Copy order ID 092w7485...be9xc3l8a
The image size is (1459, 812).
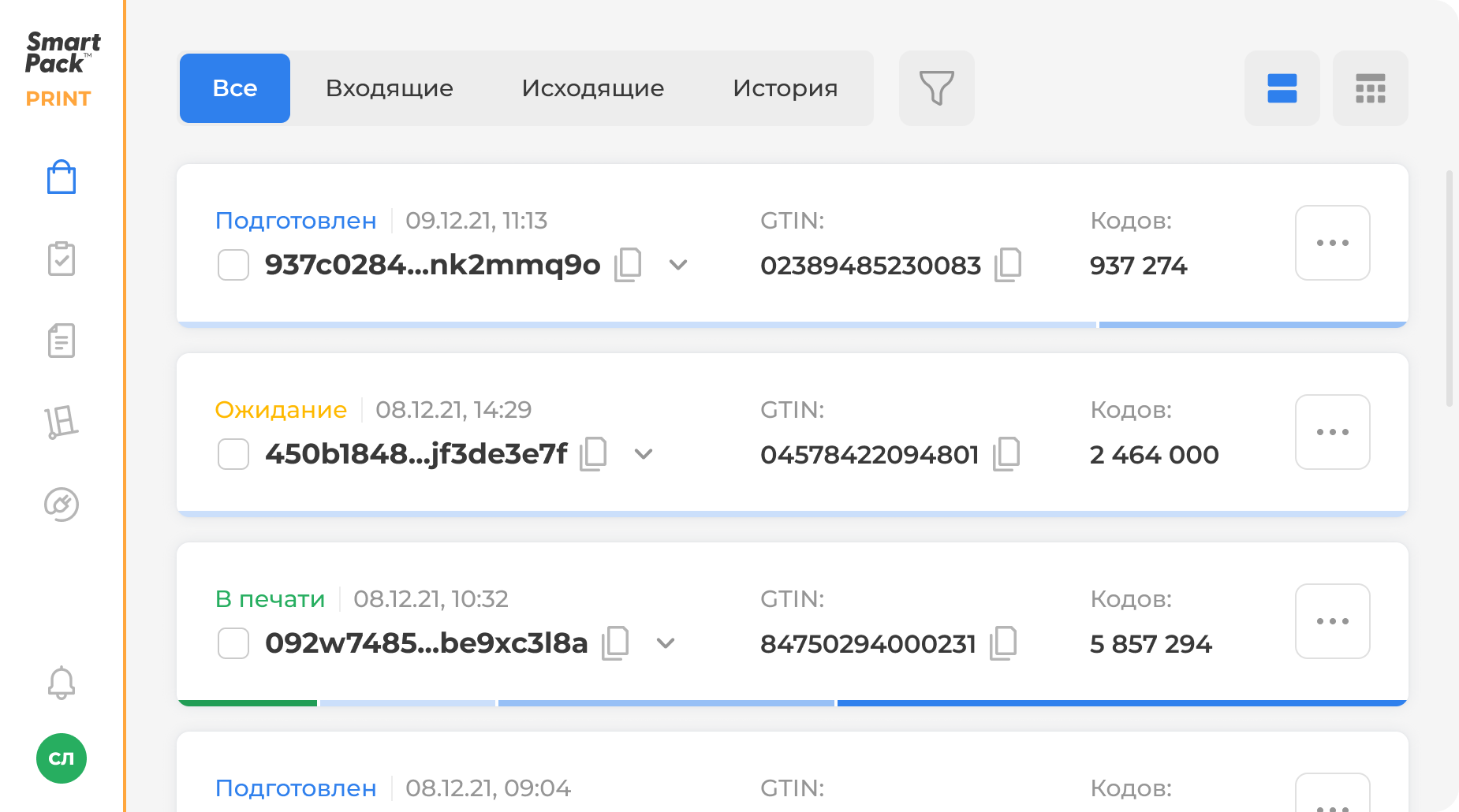click(x=615, y=643)
